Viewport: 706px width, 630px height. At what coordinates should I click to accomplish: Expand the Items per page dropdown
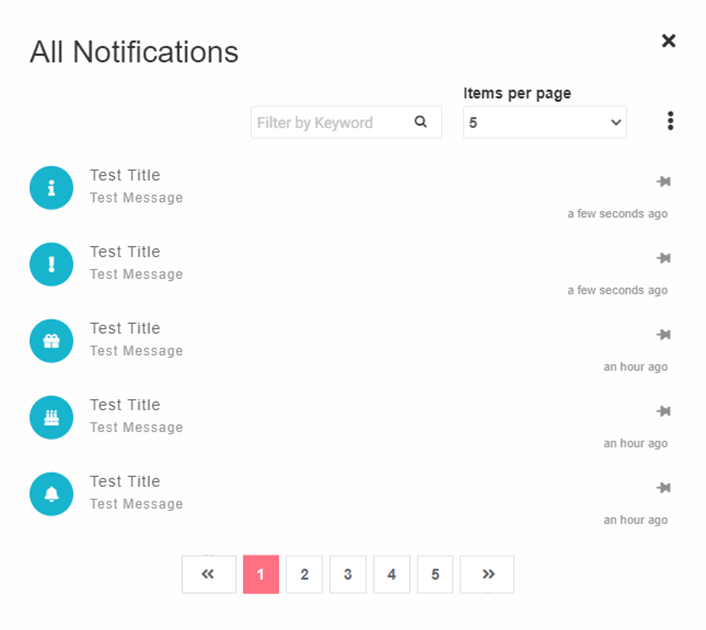click(545, 123)
